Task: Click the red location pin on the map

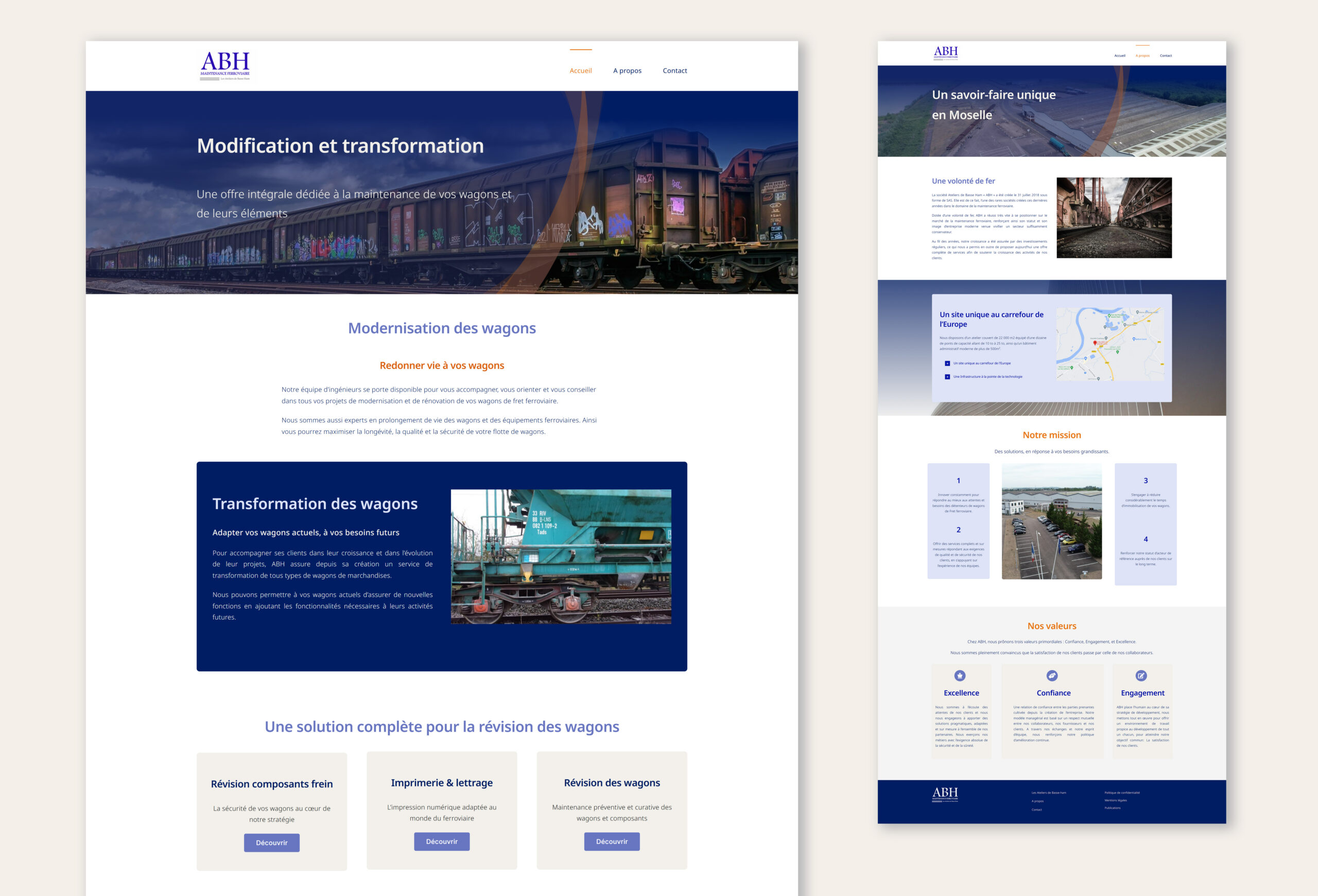Action: [x=1095, y=343]
